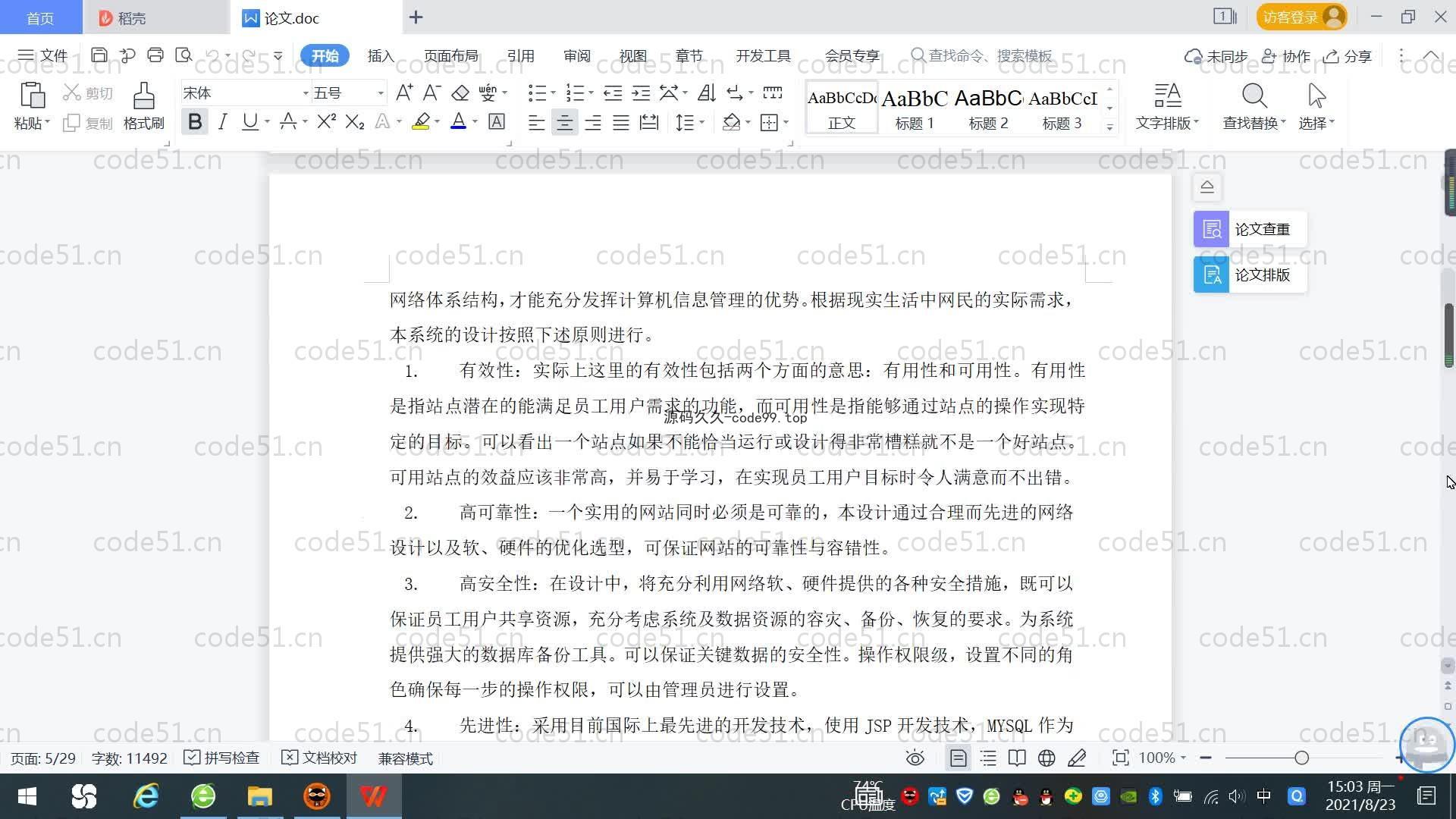Expand line spacing dropdown
The height and width of the screenshot is (819, 1456).
(701, 123)
